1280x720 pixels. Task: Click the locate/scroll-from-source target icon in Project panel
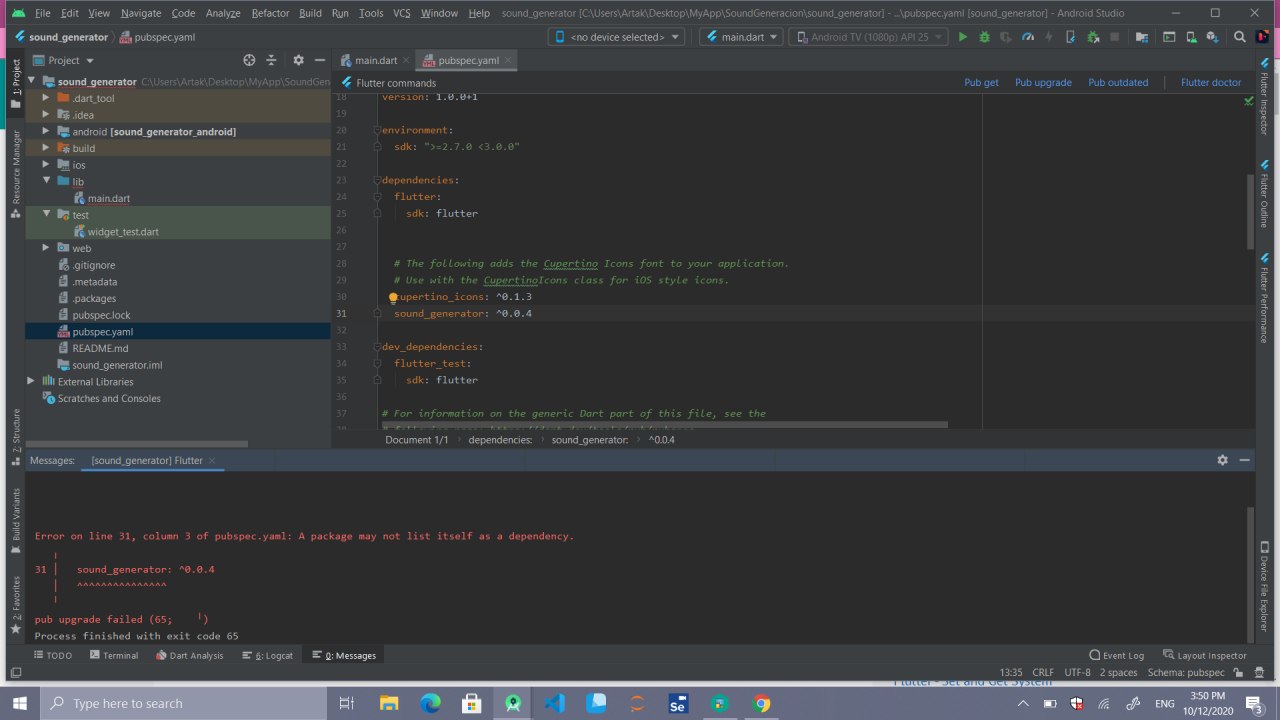pos(249,60)
